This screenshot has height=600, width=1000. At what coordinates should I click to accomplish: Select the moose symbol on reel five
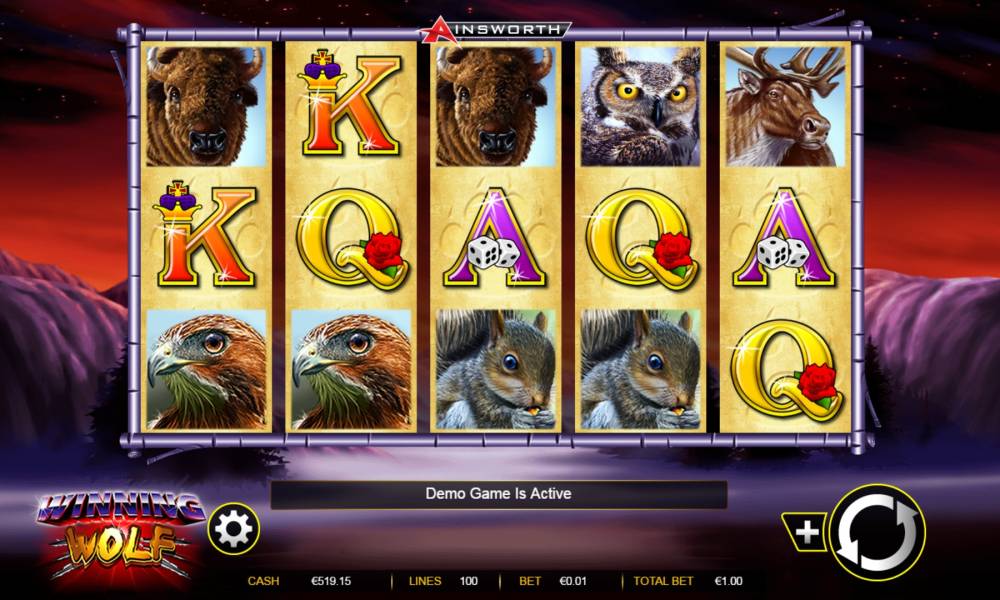pos(785,106)
